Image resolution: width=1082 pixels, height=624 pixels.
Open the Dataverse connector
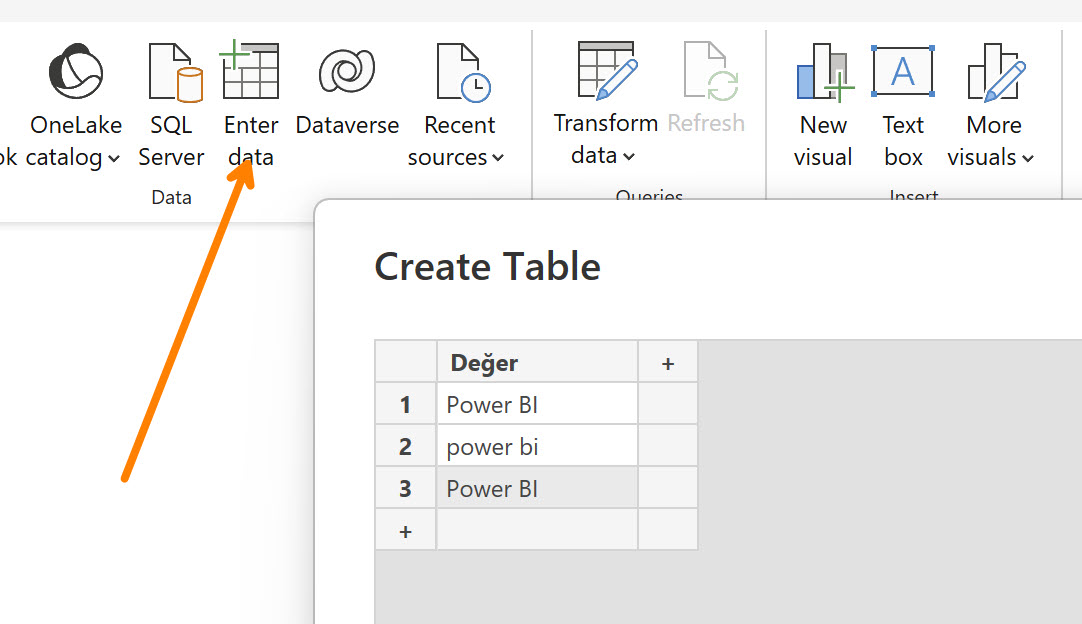[x=347, y=72]
